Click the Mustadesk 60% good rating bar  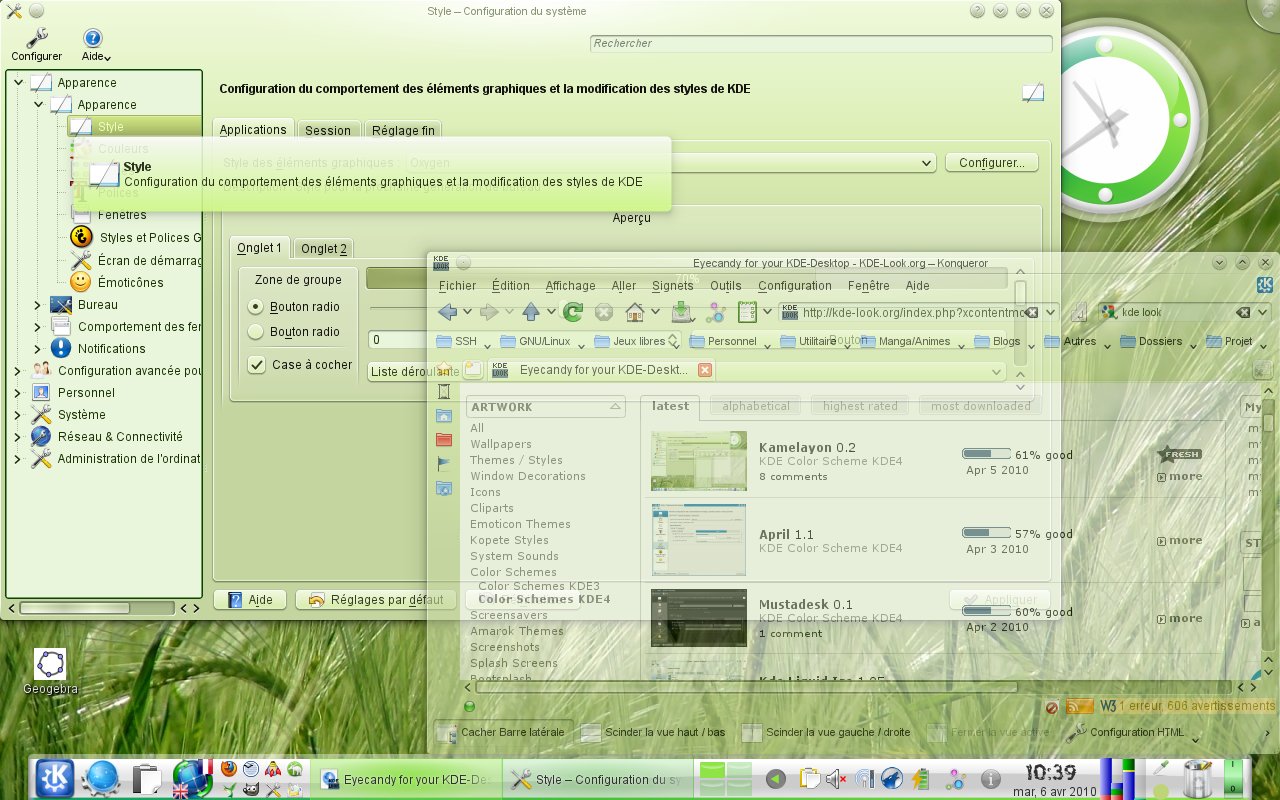pos(987,611)
